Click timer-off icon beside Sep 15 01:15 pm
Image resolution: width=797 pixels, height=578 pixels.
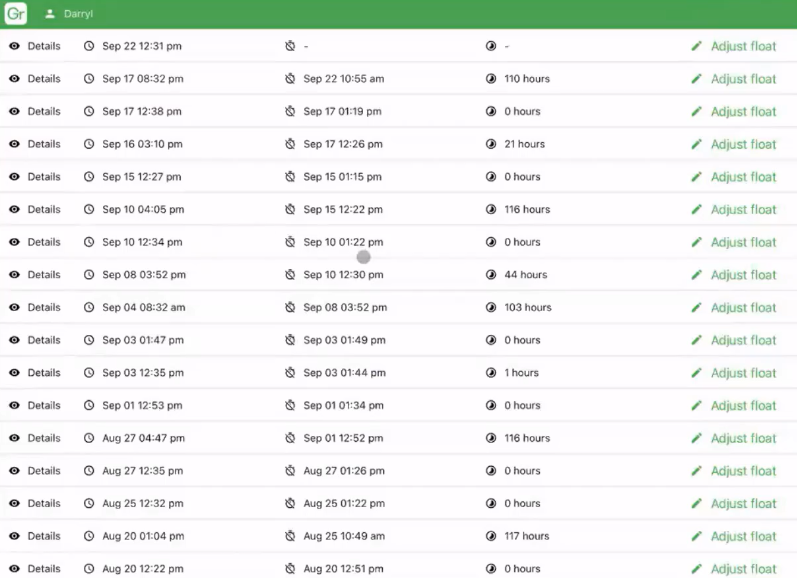point(290,177)
